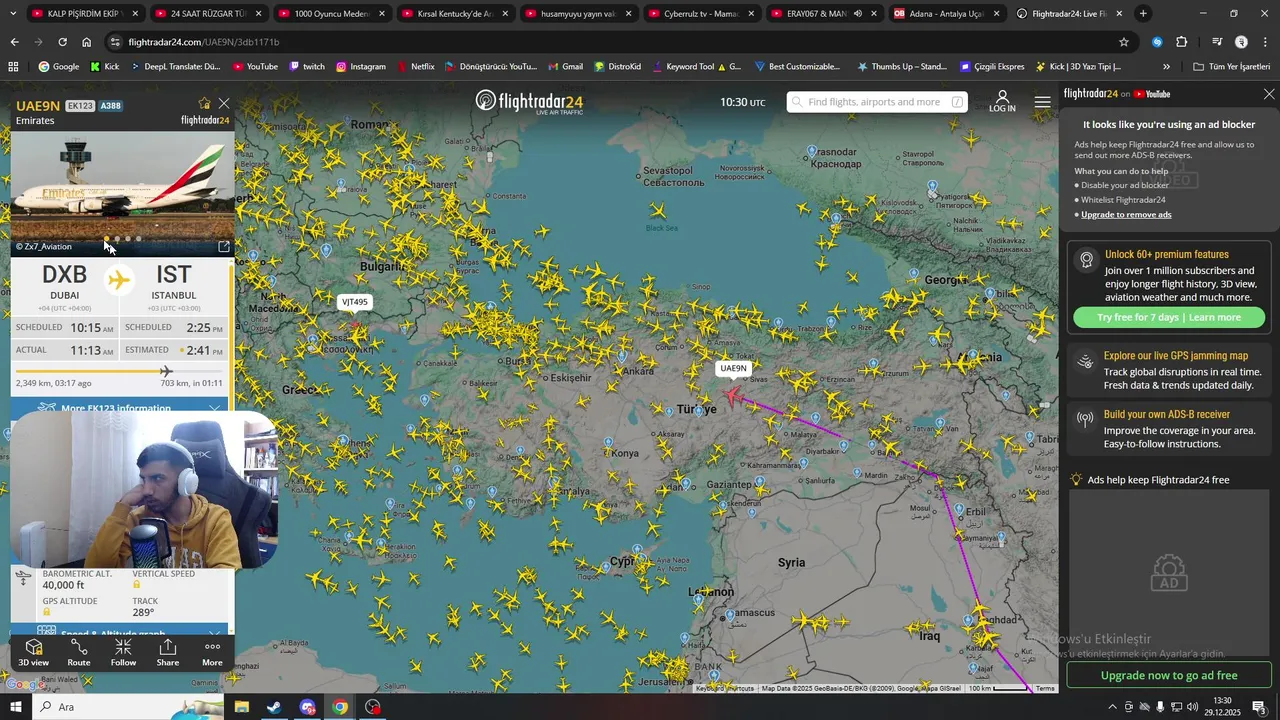Click Upgrade to remove ads link
The height and width of the screenshot is (720, 1280).
tap(1126, 214)
